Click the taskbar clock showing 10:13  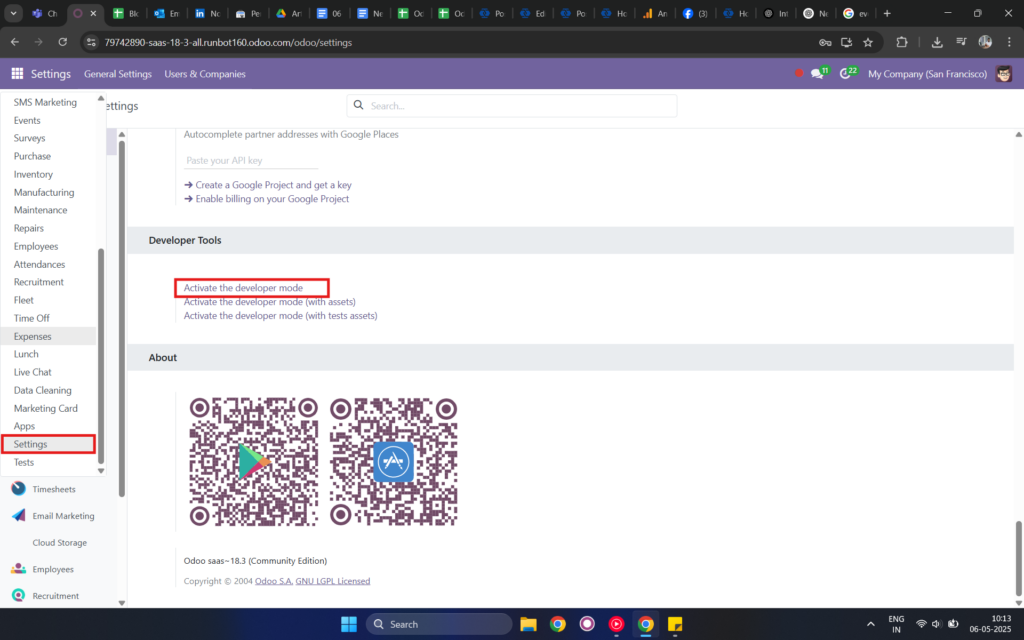click(x=991, y=624)
